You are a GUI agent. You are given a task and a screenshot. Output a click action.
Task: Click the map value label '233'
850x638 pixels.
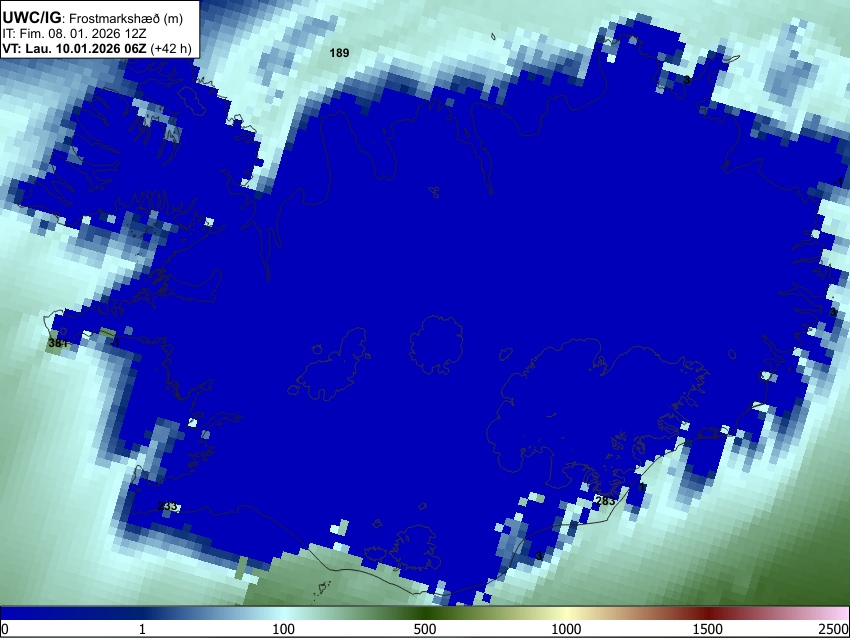[x=168, y=506]
